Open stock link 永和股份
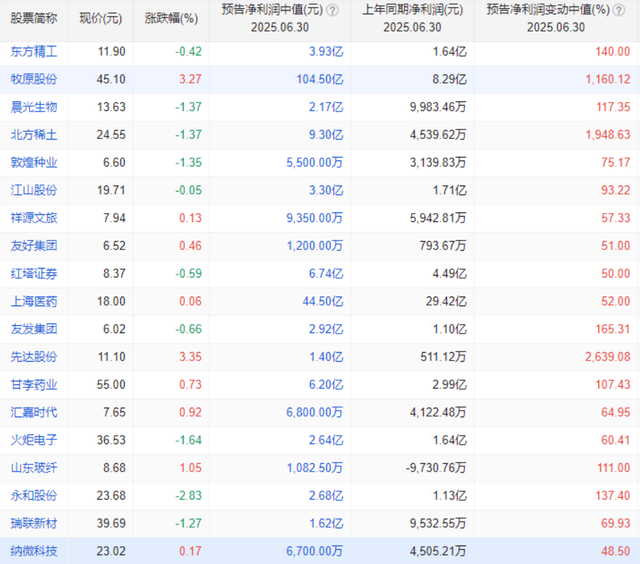 34,495
